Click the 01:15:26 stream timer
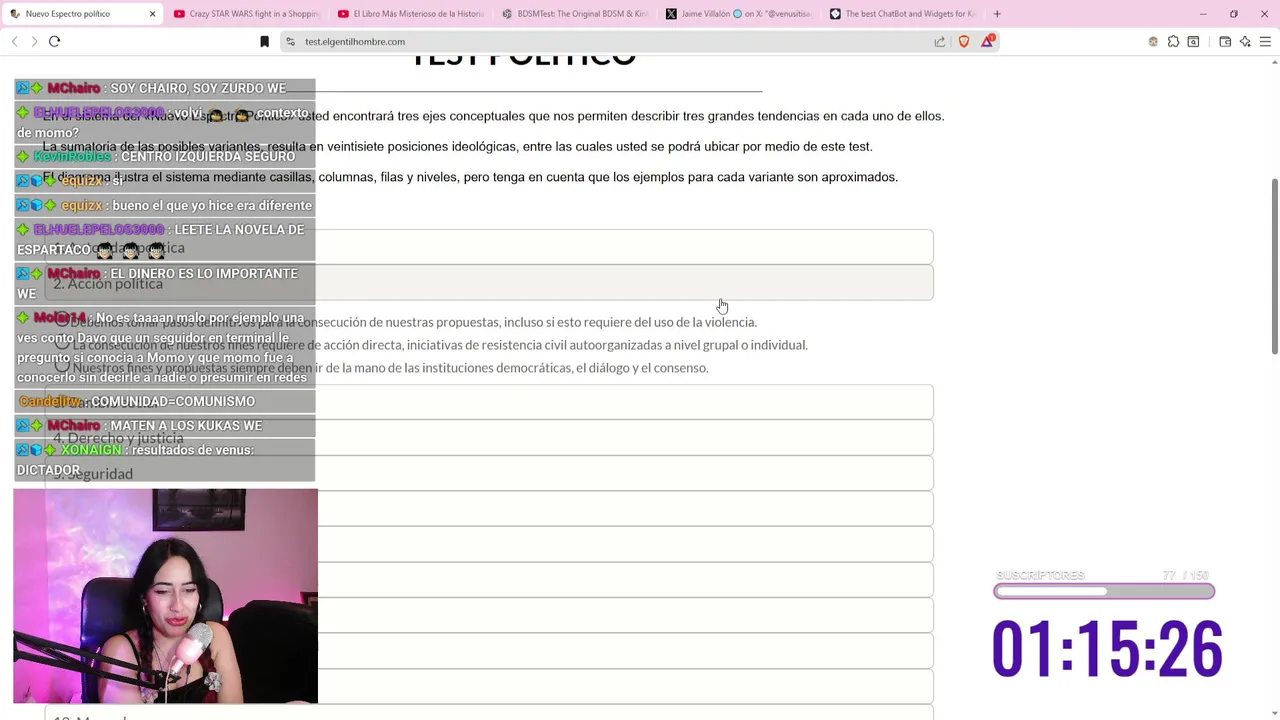The height and width of the screenshot is (720, 1280). [1107, 649]
